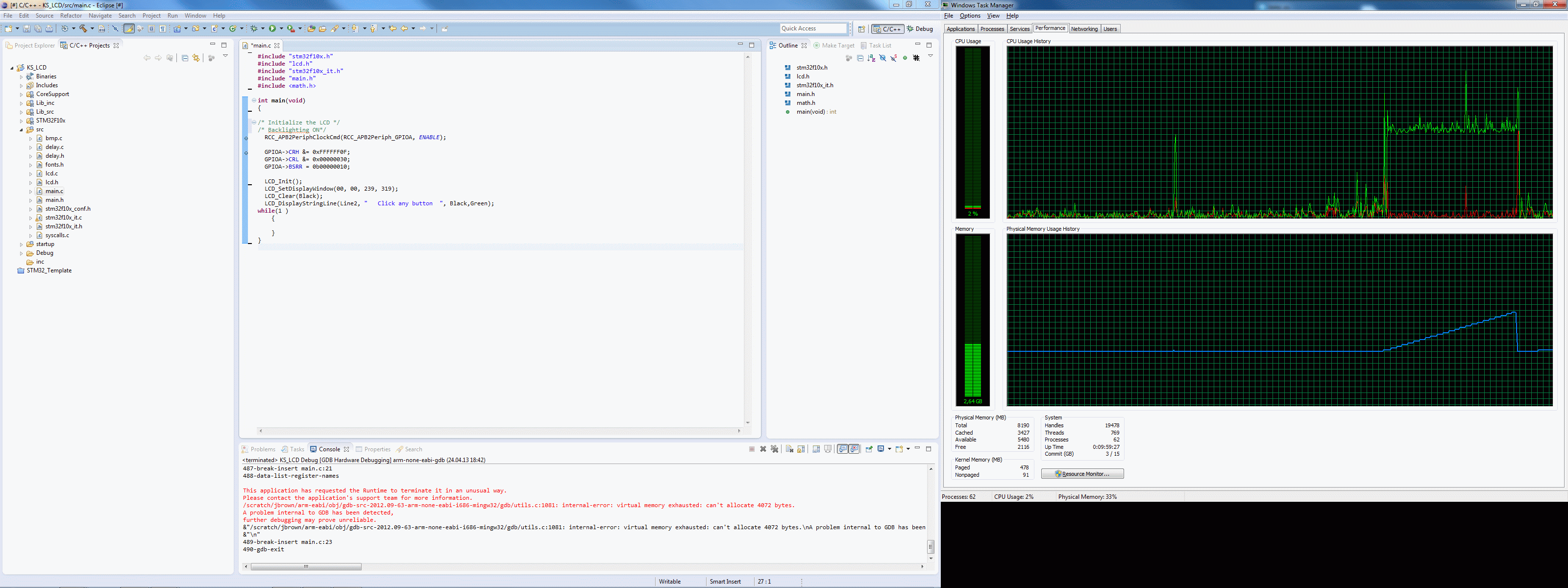
Task: Click Last Edit Location icon in toolbar
Action: pos(392,28)
